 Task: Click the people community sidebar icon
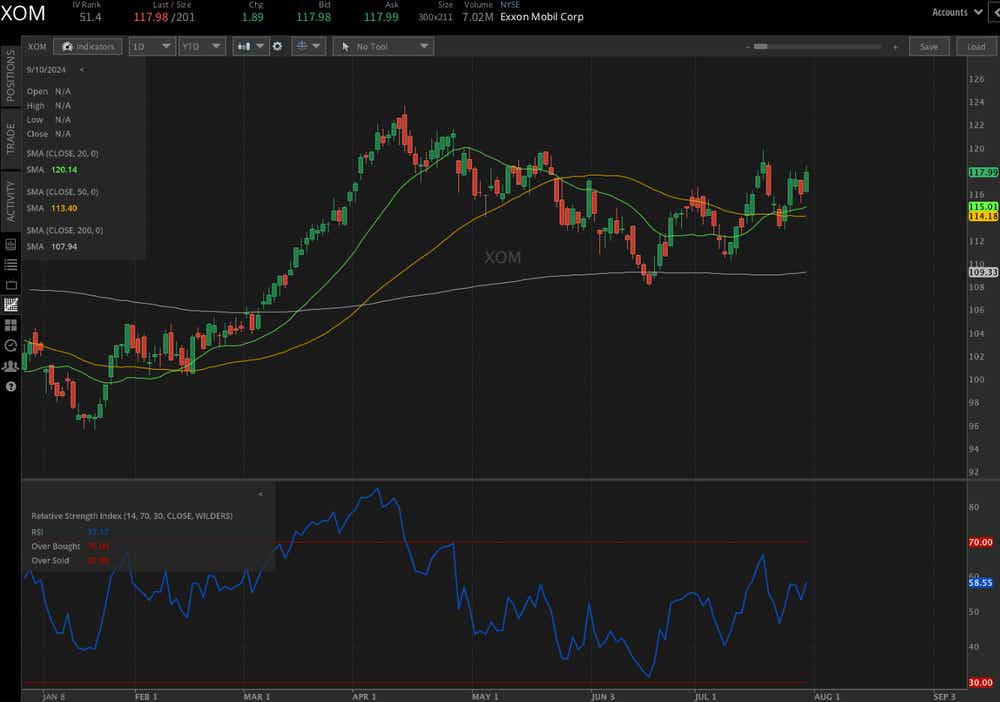(x=11, y=366)
